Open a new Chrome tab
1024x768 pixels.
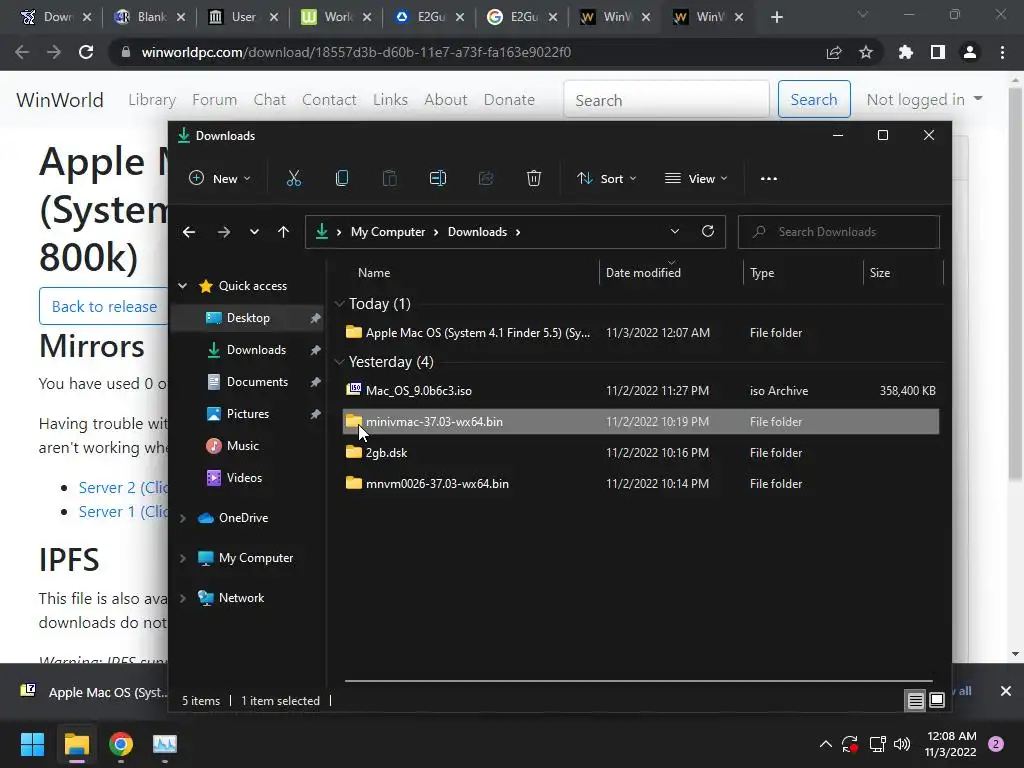776,17
